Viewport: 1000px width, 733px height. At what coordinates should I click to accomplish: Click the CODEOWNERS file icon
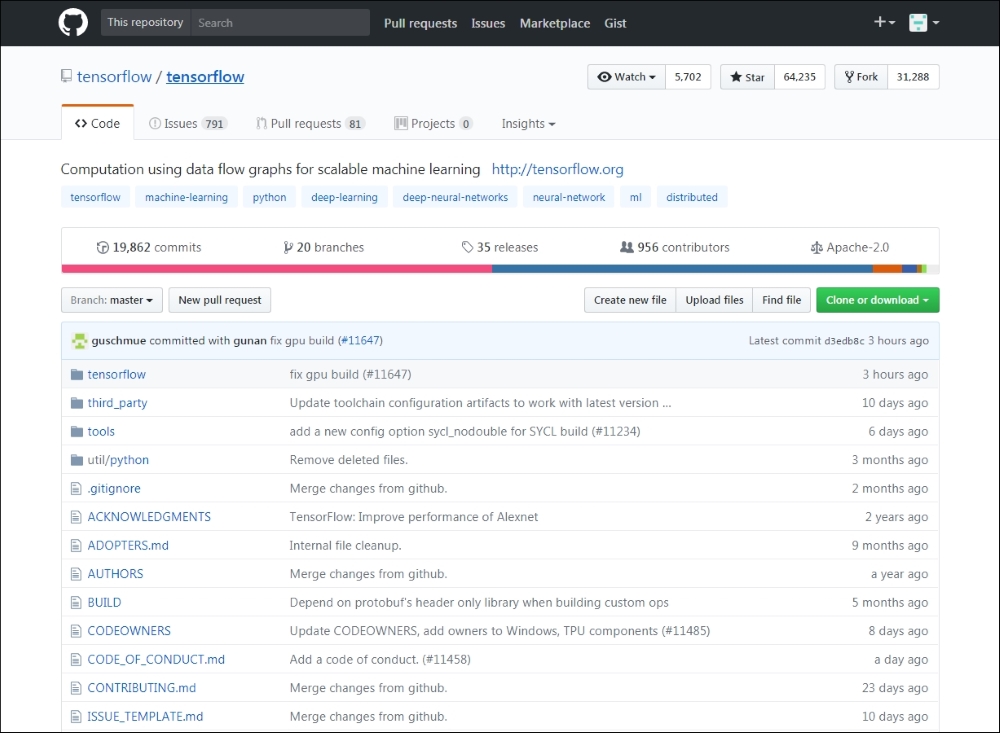point(76,631)
